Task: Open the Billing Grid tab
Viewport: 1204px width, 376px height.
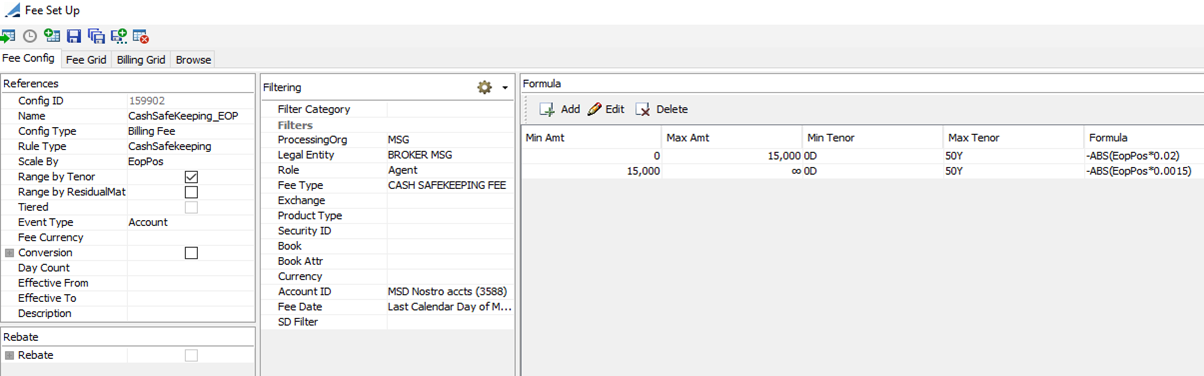Action: (x=141, y=60)
